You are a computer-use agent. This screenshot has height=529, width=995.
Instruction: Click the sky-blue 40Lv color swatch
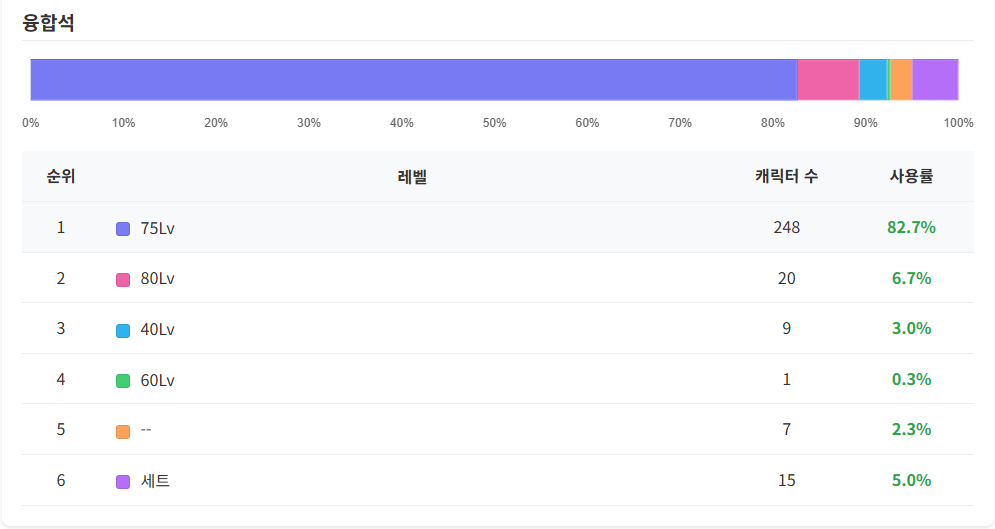click(x=123, y=330)
